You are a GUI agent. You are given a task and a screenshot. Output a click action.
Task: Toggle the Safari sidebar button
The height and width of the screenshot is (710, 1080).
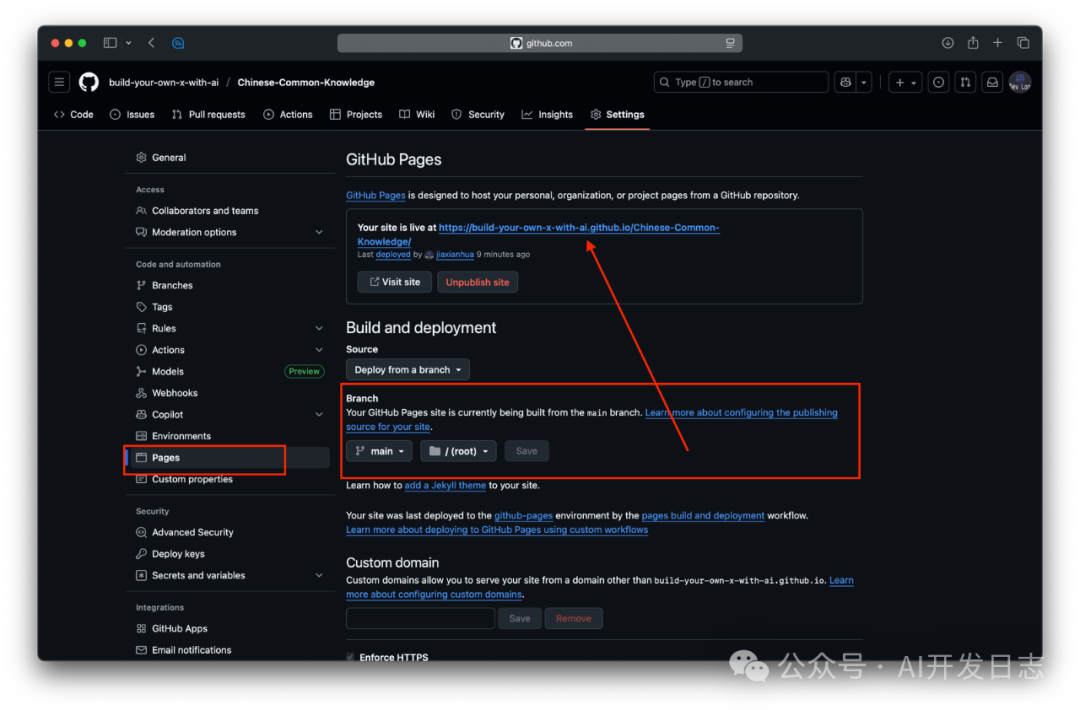click(x=110, y=43)
